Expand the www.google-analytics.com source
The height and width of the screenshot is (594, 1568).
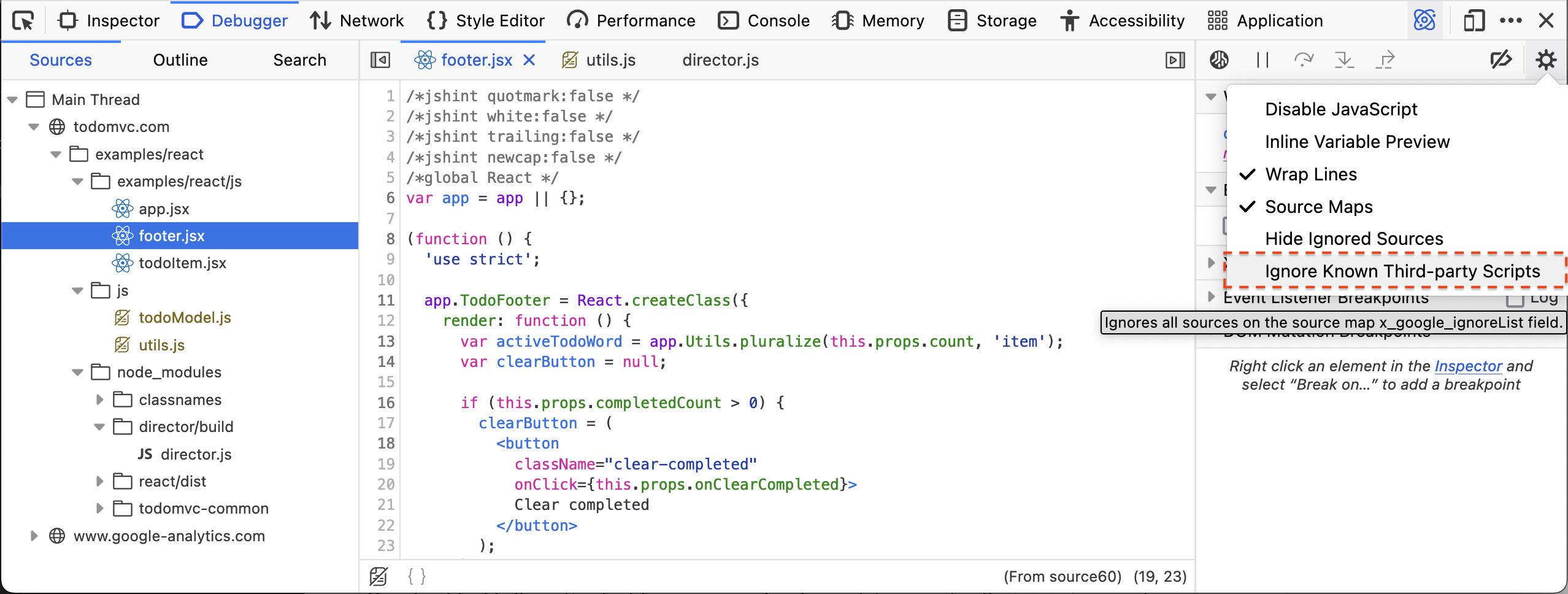pos(34,536)
